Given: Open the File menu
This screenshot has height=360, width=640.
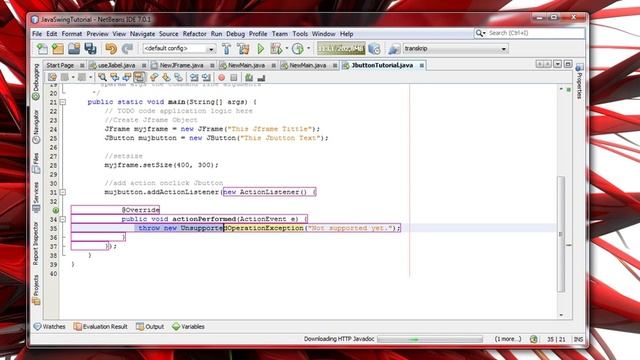Looking at the screenshot, I should click(x=37, y=34).
